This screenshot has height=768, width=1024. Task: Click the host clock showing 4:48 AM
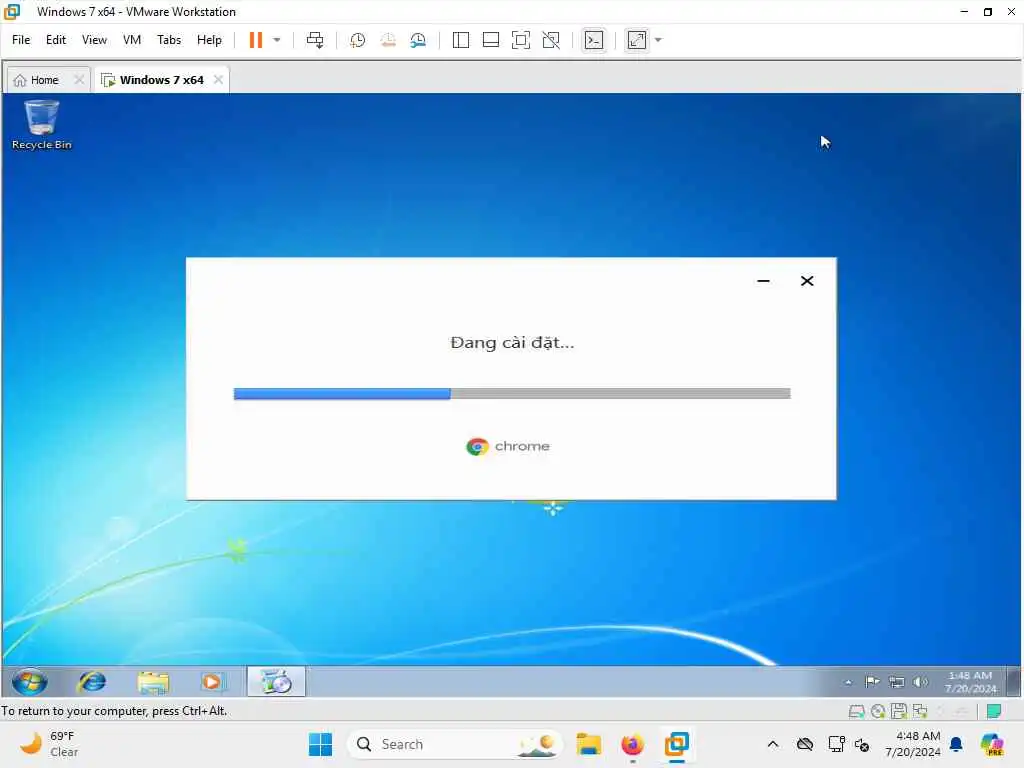(x=912, y=744)
